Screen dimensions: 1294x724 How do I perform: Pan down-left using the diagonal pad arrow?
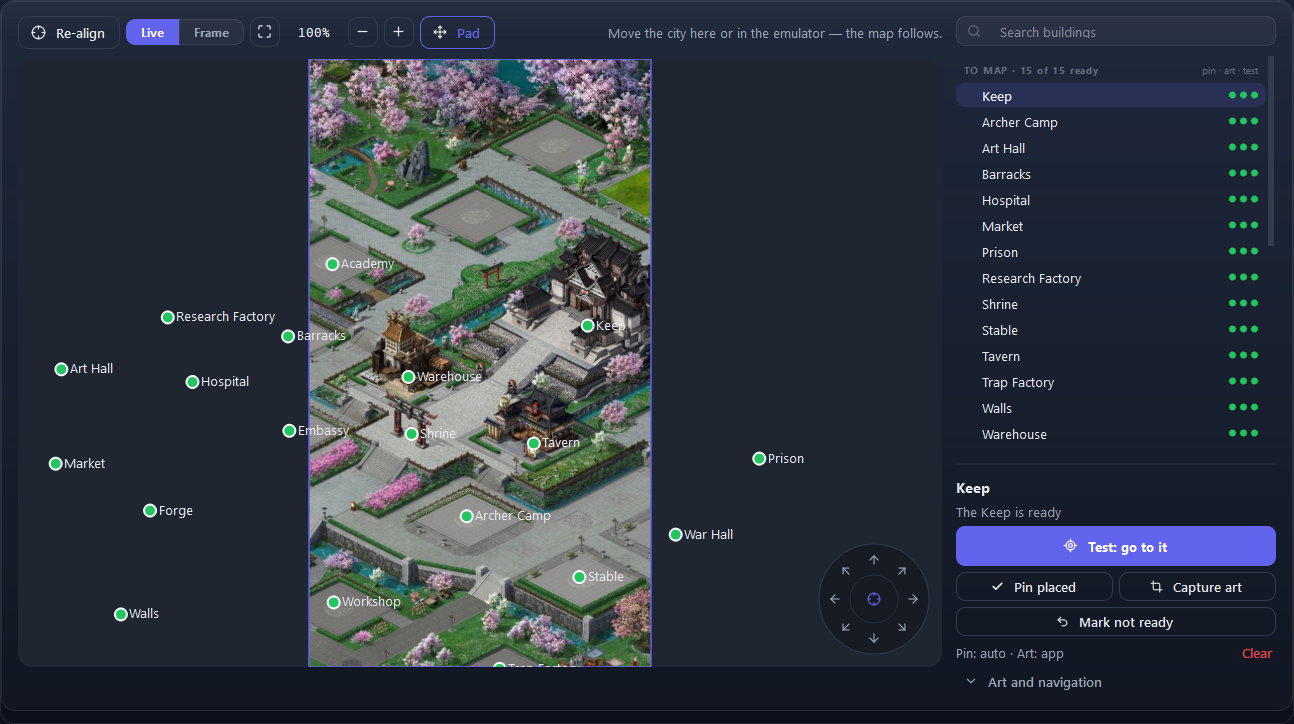846,627
